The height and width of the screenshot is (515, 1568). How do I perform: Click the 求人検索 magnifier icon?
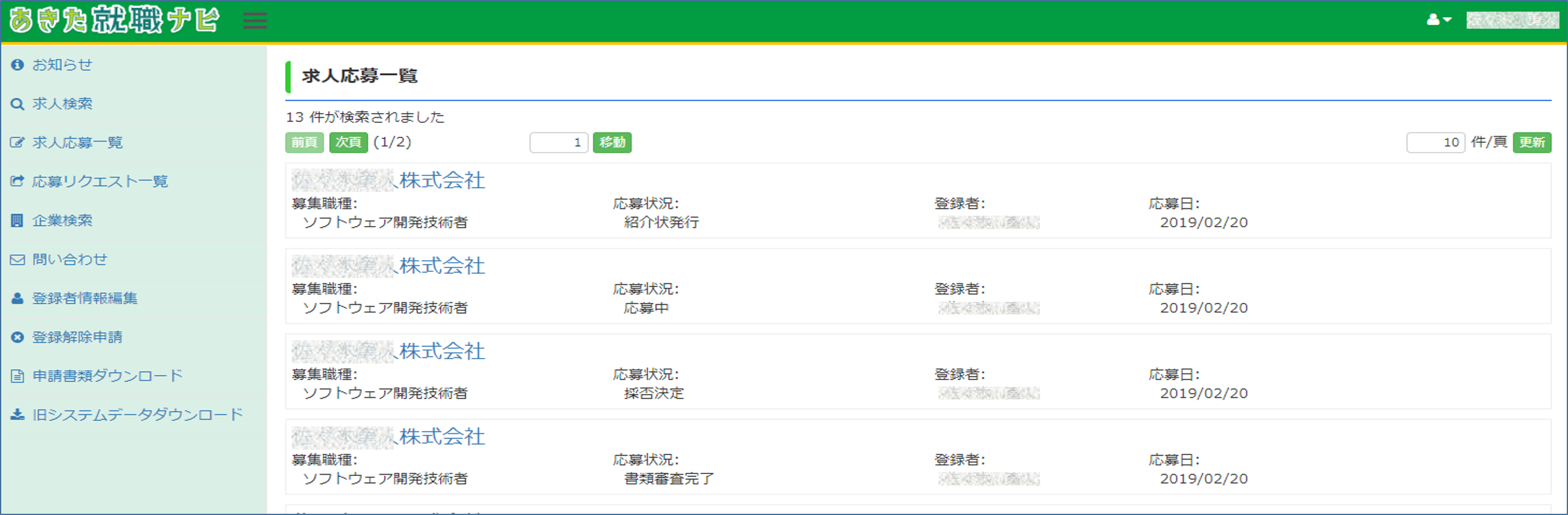[x=17, y=104]
